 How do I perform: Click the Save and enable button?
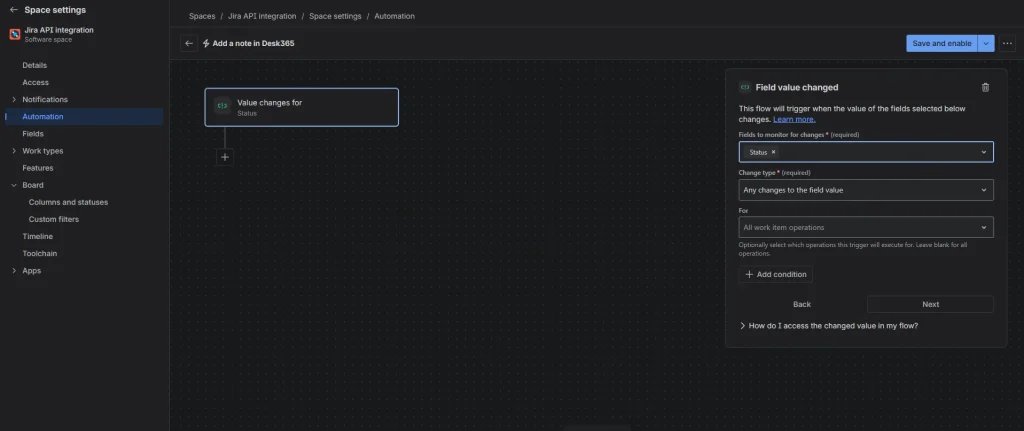coord(942,43)
